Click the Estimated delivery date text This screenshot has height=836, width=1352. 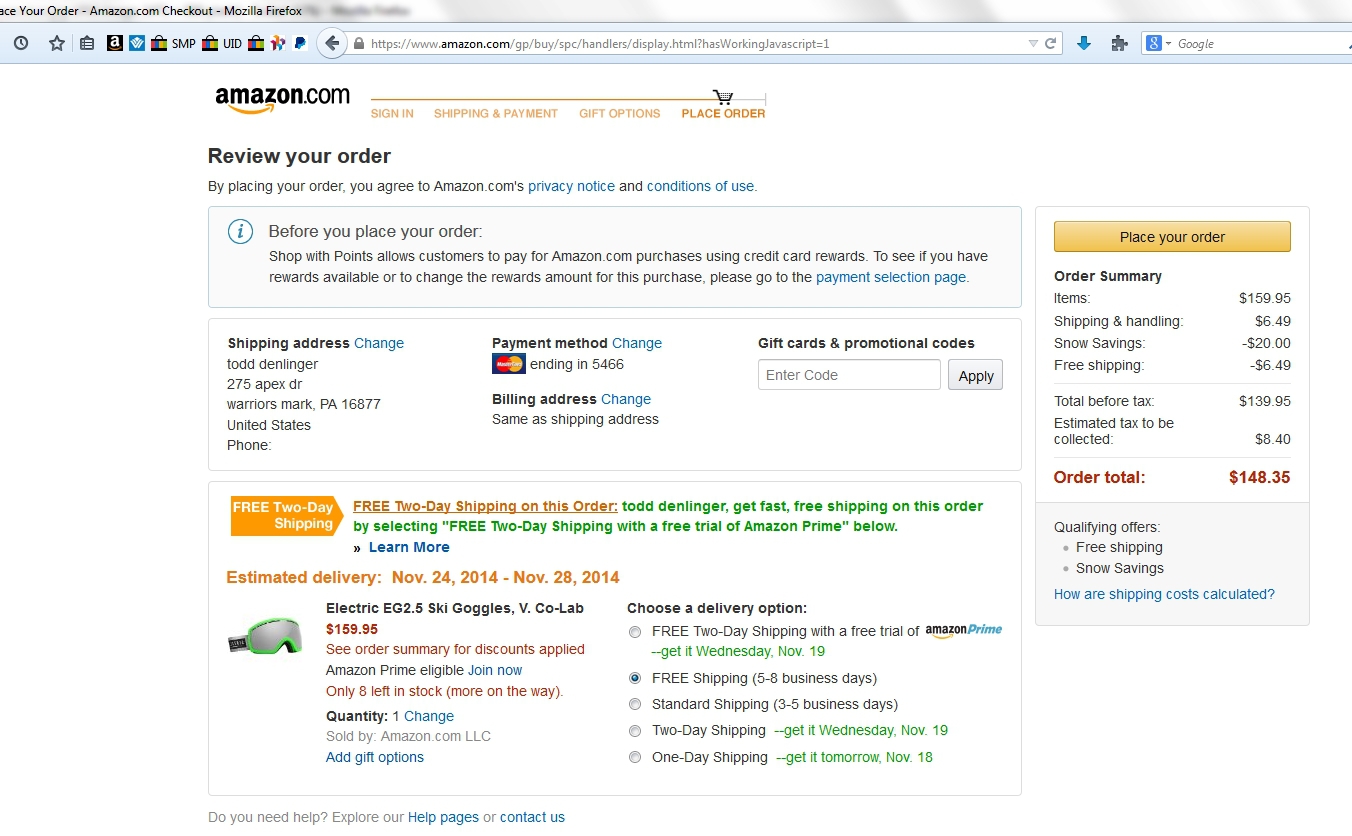[423, 577]
